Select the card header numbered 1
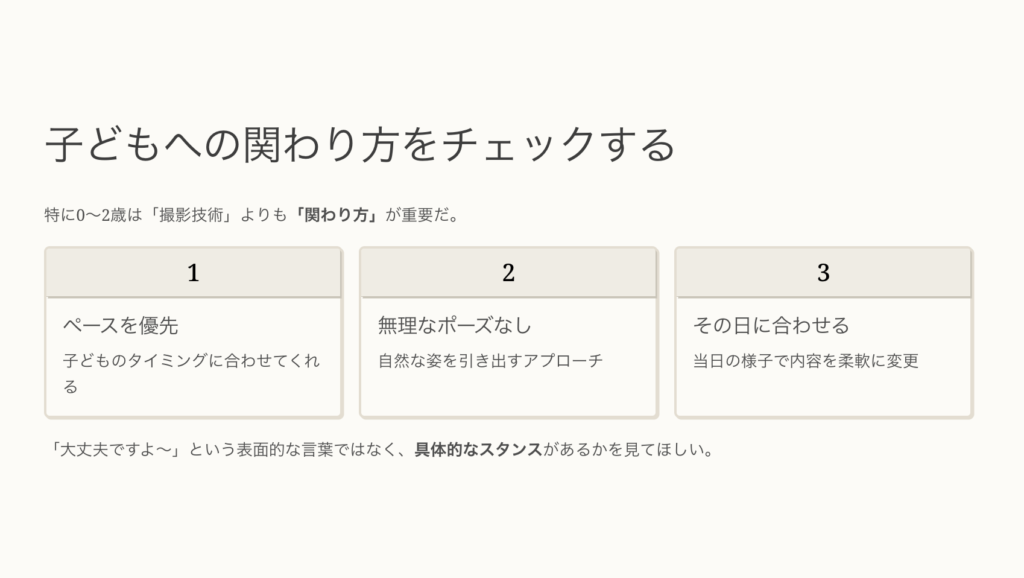Screen dimensions: 1024x578 [x=193, y=272]
